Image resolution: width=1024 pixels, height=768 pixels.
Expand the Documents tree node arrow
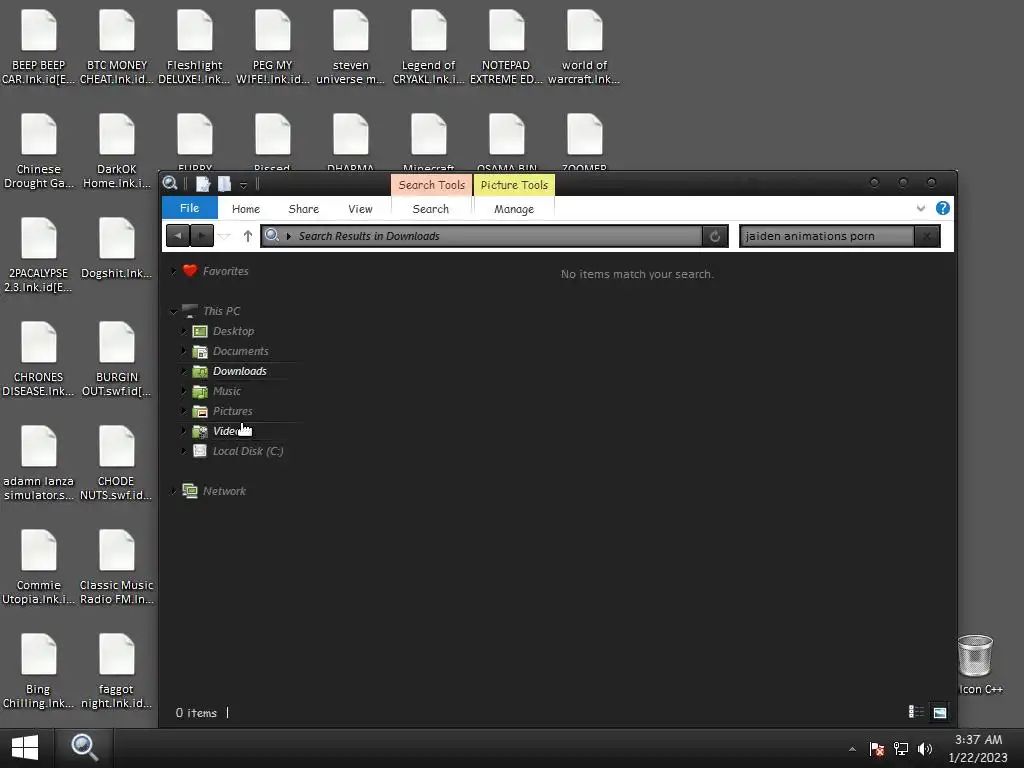click(x=184, y=351)
